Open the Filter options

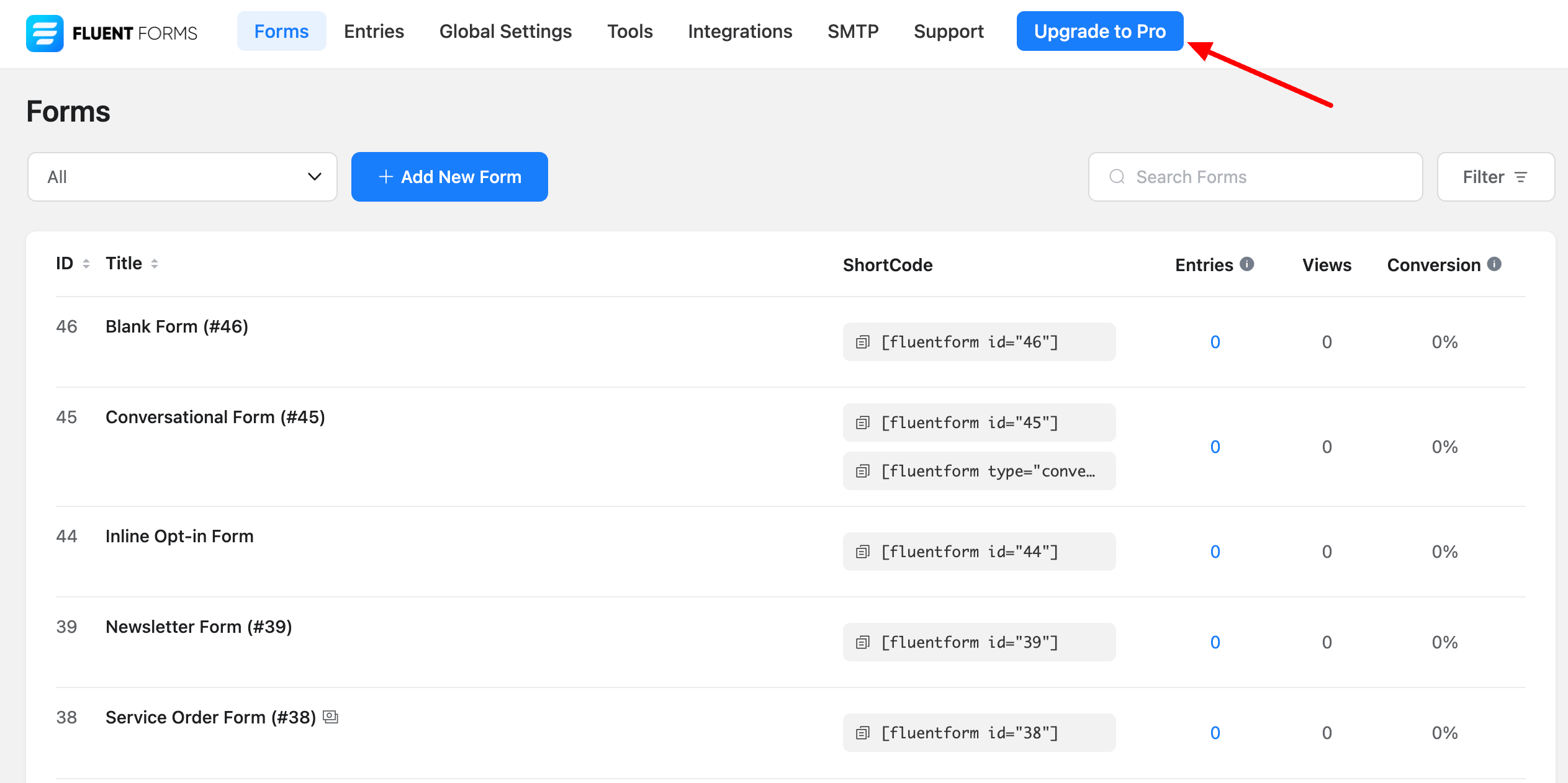tap(1495, 177)
